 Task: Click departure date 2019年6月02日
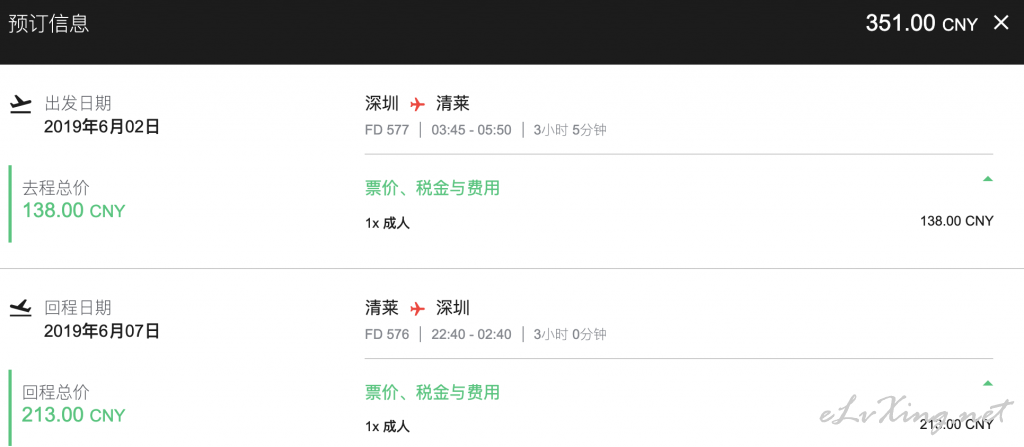(x=102, y=127)
